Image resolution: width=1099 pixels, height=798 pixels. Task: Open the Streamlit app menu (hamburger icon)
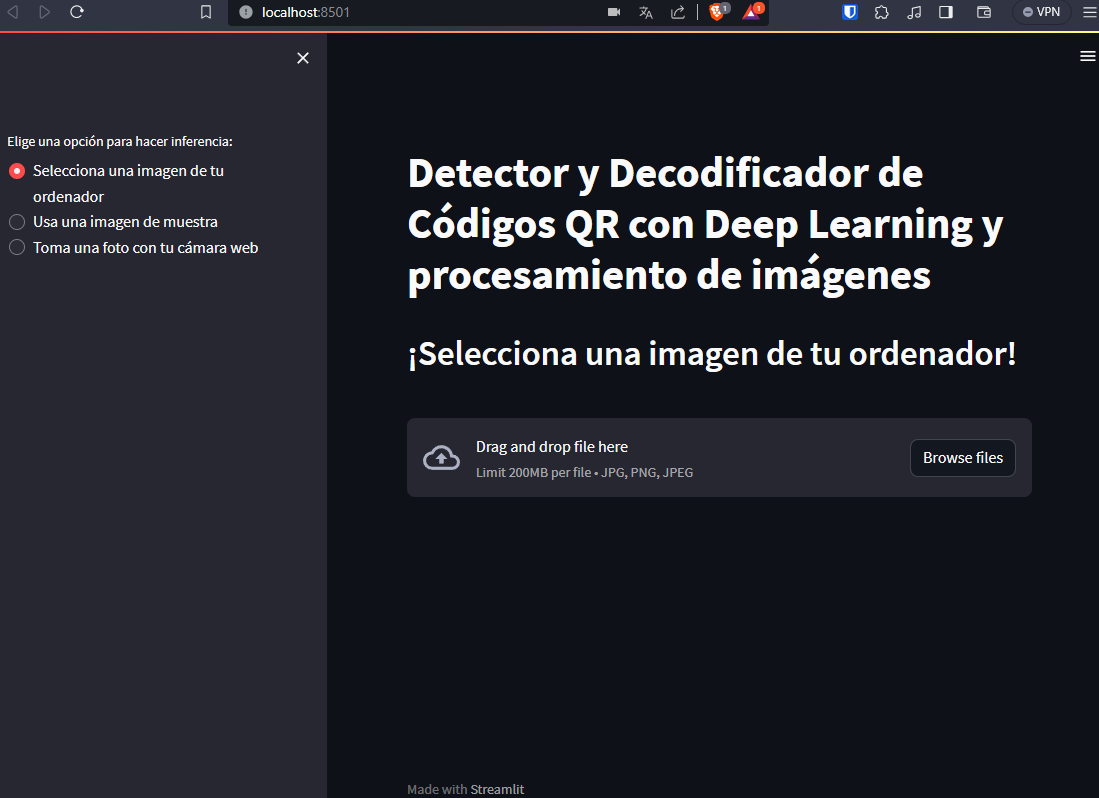pyautogui.click(x=1087, y=56)
